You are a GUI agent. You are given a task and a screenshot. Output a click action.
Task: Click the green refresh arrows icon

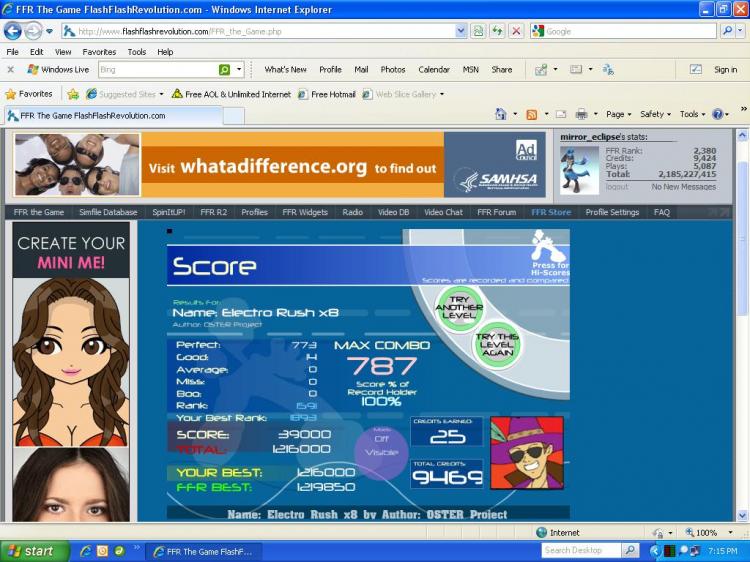coord(497,32)
